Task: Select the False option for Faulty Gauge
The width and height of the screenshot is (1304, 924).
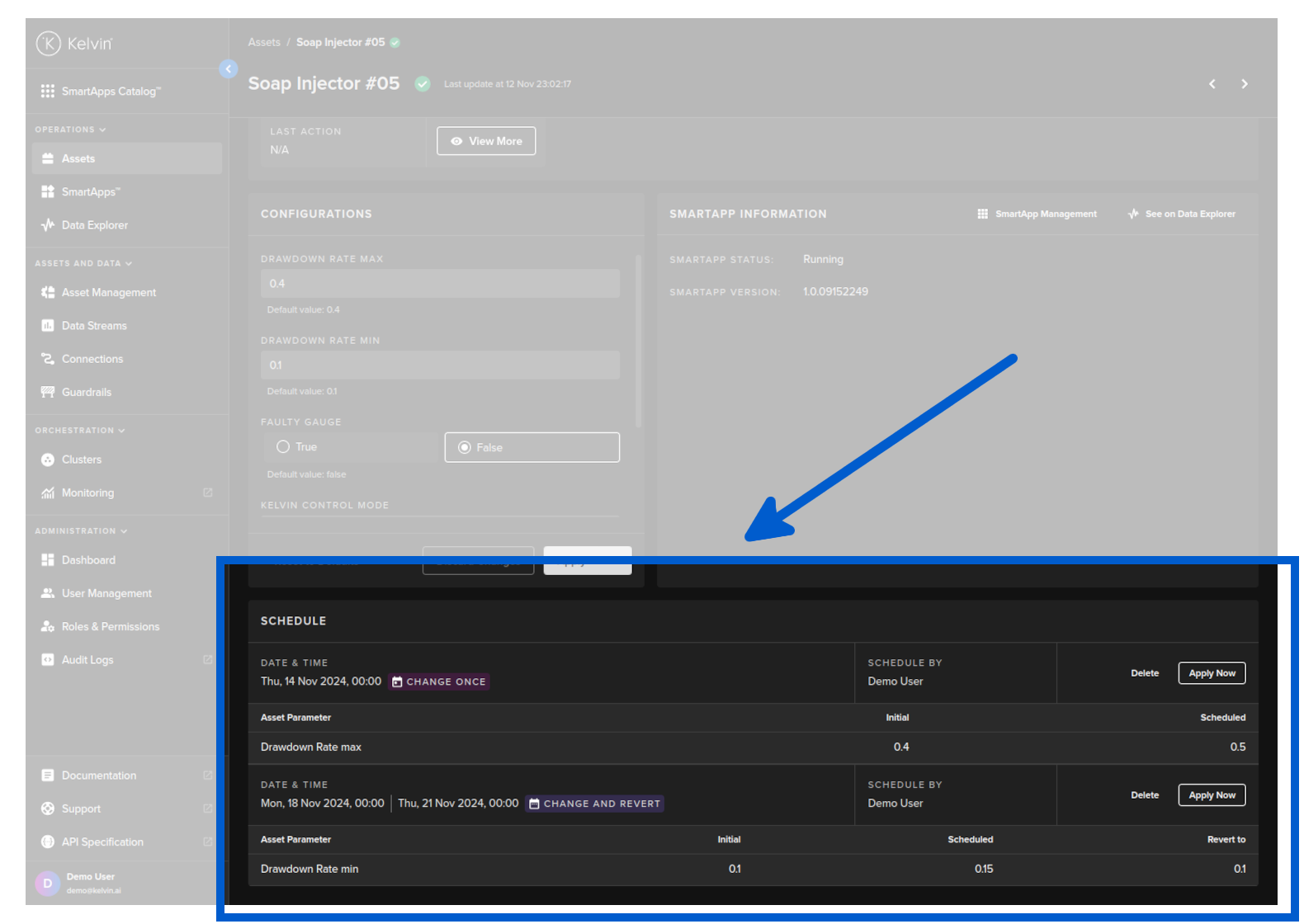Action: click(465, 448)
